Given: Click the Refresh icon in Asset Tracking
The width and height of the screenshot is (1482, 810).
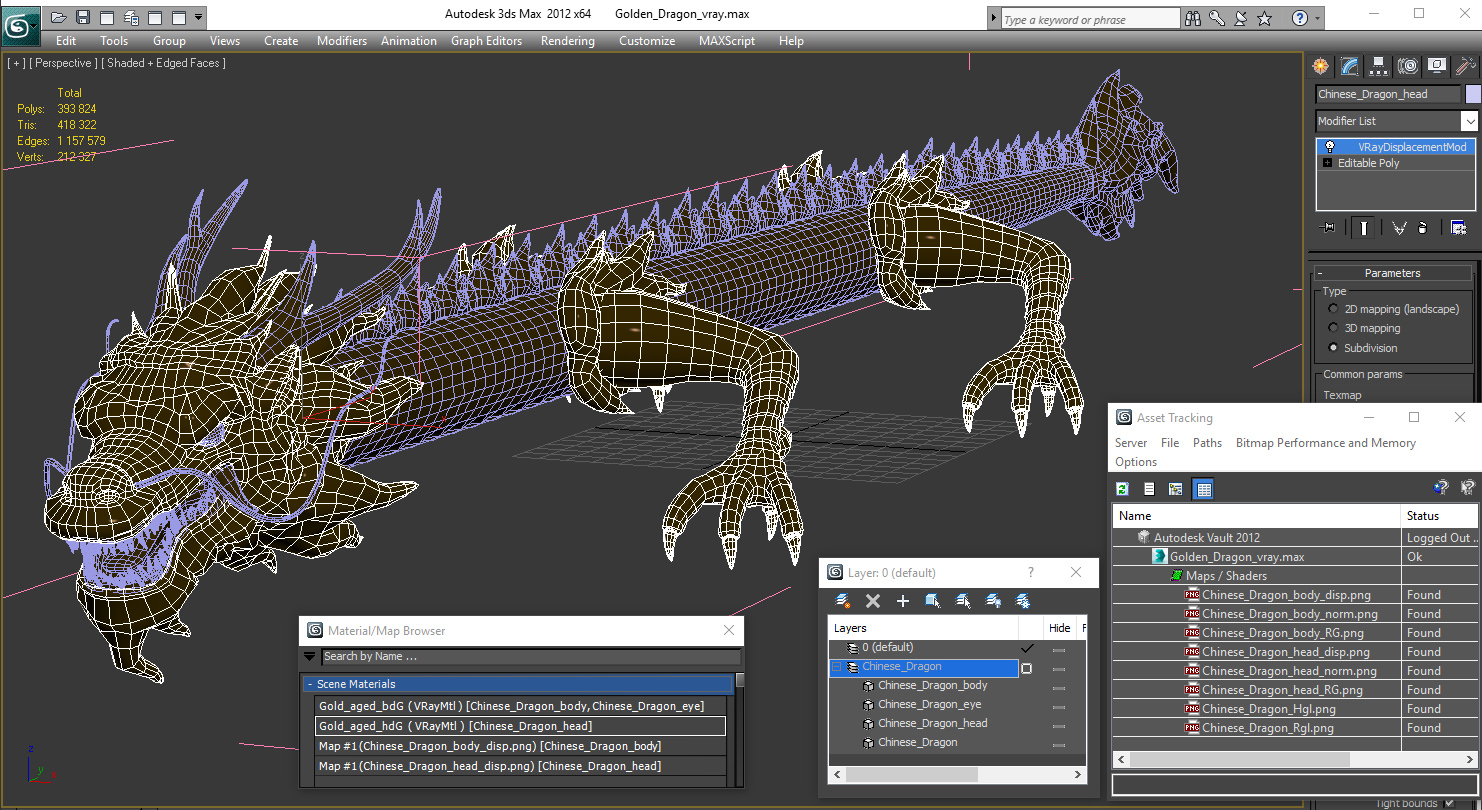Looking at the screenshot, I should pos(1123,489).
